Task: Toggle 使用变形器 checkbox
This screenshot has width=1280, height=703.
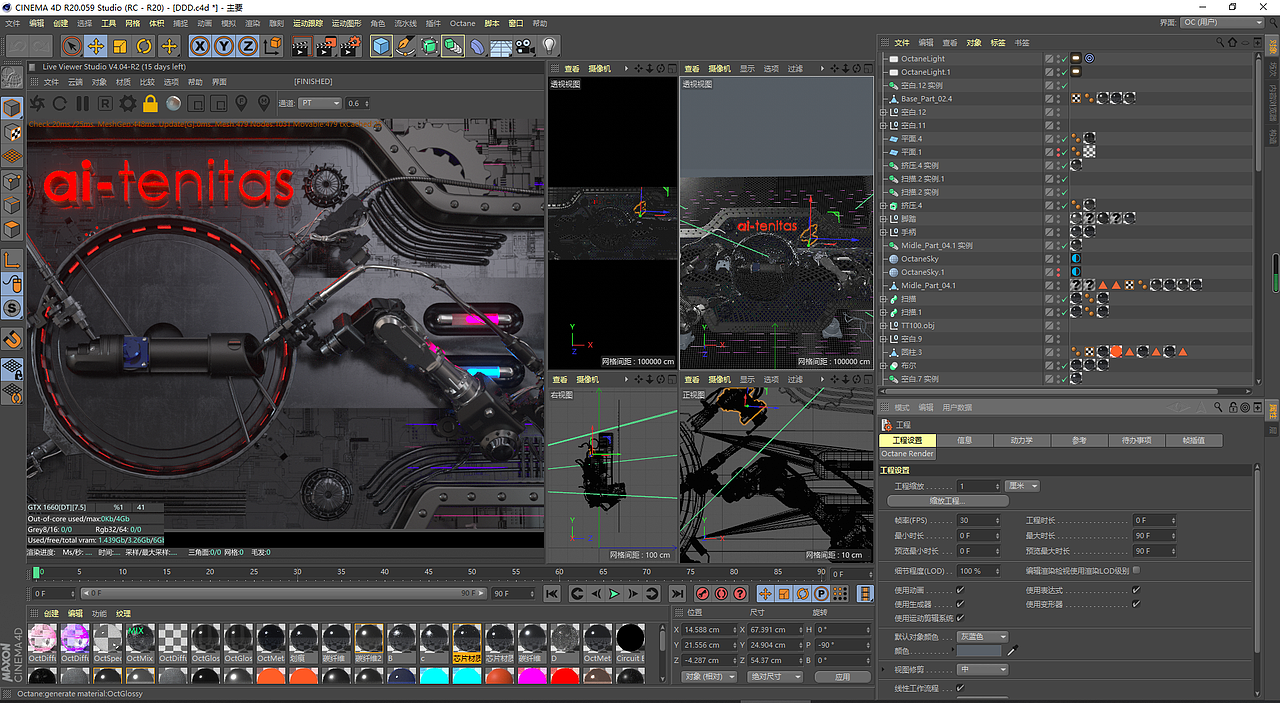Action: 1136,604
